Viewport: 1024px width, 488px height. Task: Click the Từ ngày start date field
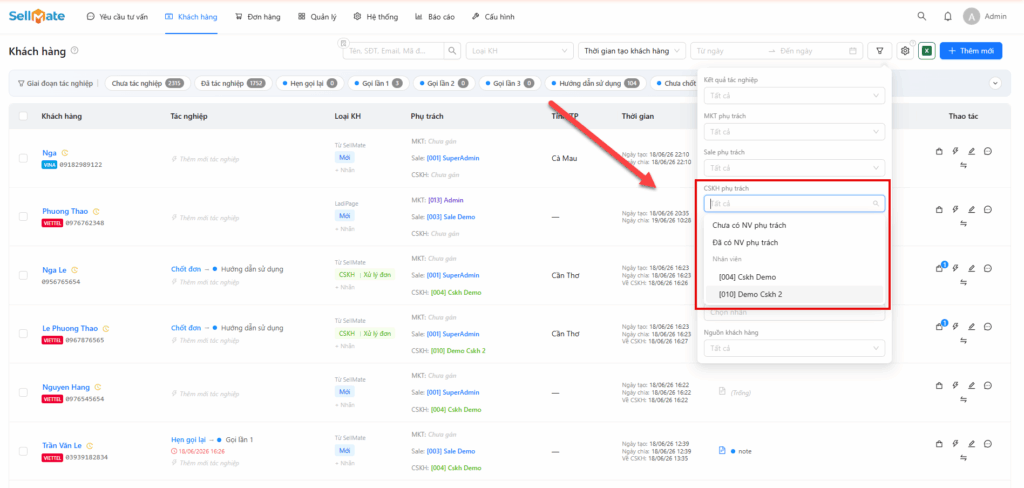[x=728, y=50]
